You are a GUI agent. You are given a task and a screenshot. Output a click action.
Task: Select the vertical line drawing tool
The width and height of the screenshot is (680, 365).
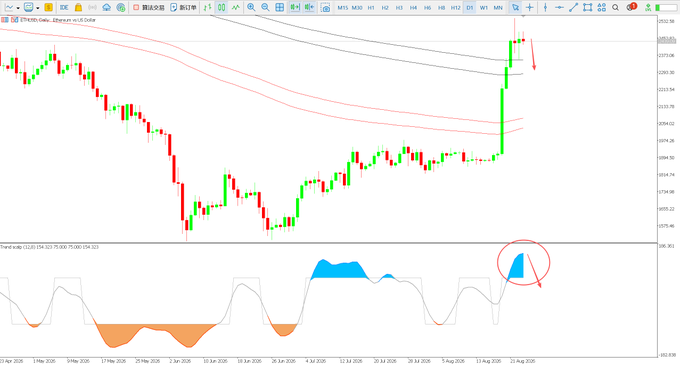click(546, 7)
